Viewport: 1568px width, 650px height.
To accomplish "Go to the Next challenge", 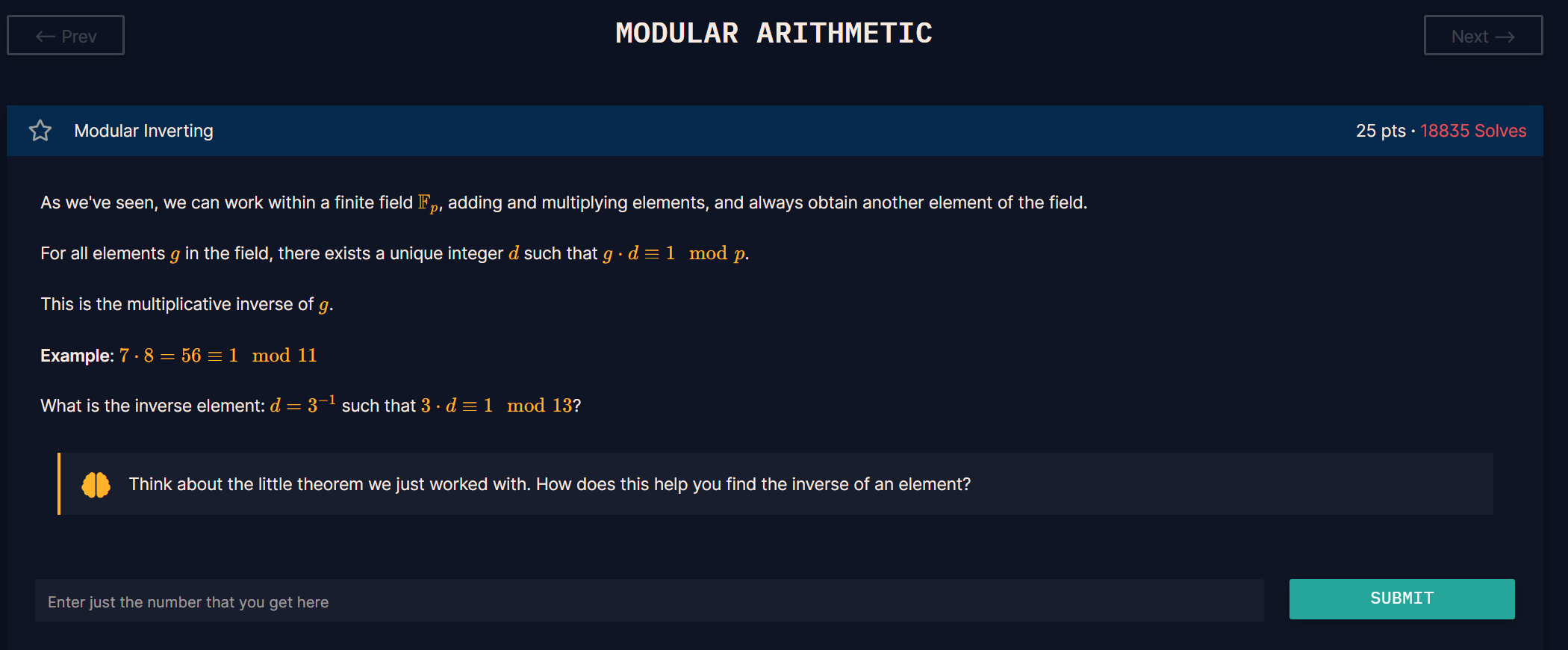I will pos(1483,35).
